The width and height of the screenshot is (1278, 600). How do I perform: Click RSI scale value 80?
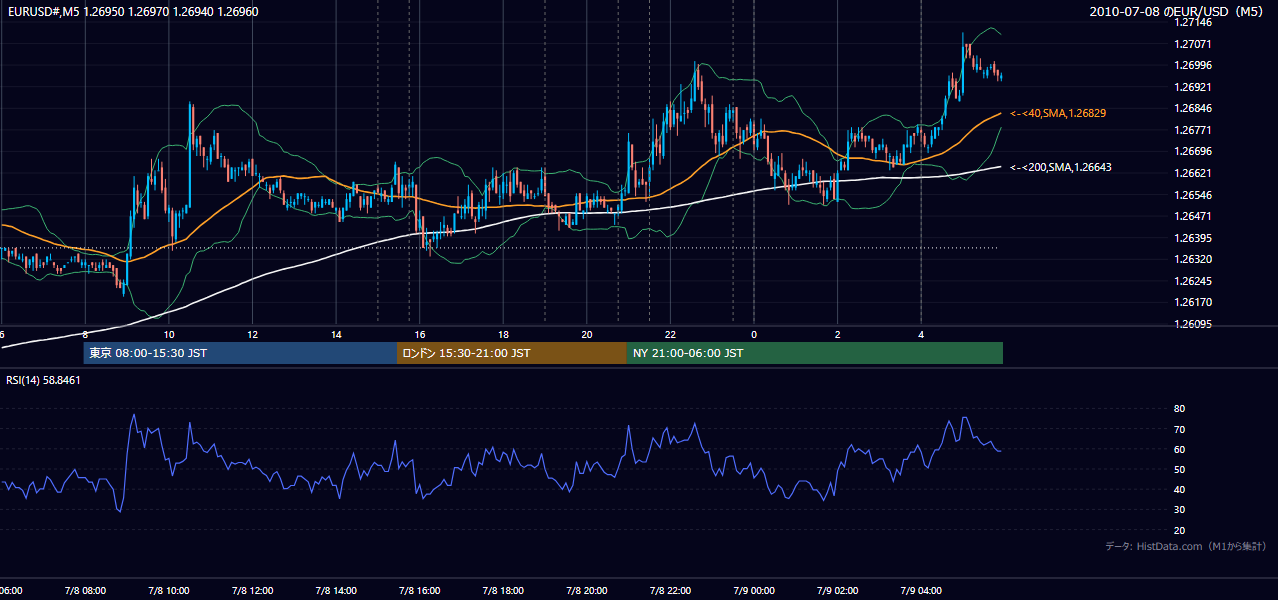tap(1179, 409)
